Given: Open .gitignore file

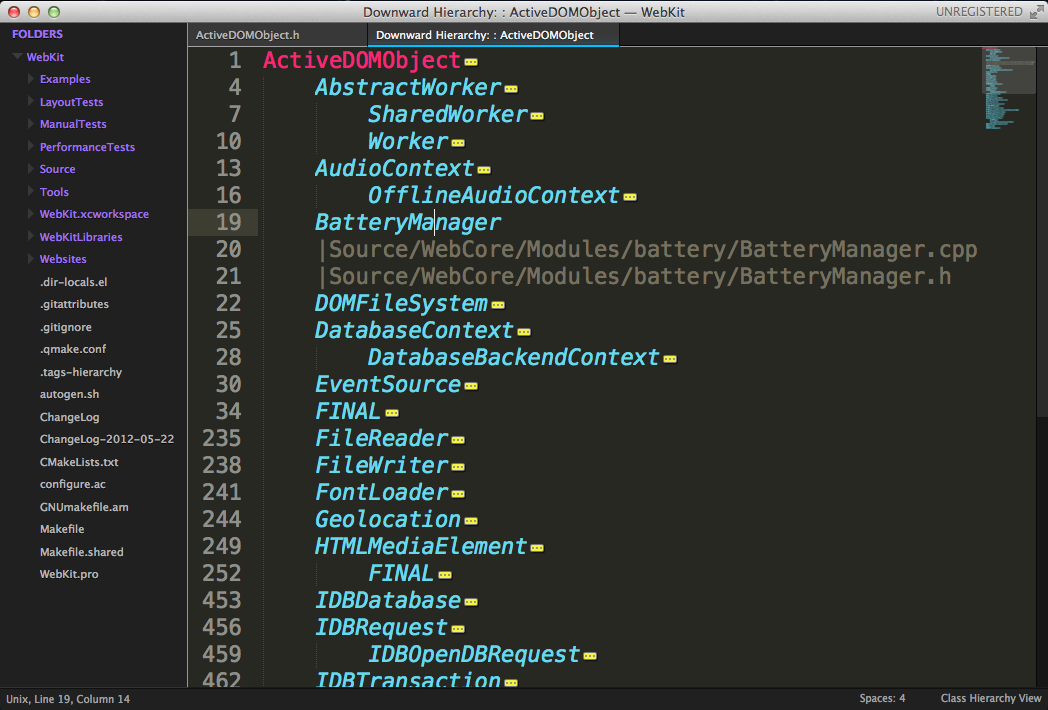Looking at the screenshot, I should [66, 327].
